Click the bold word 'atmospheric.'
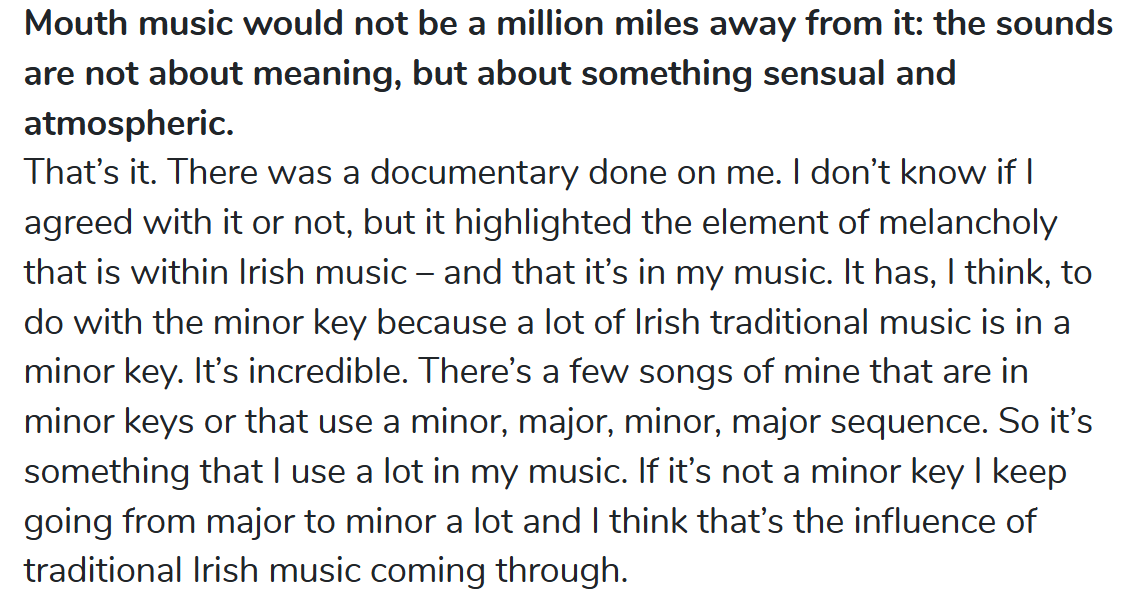 click(x=129, y=124)
